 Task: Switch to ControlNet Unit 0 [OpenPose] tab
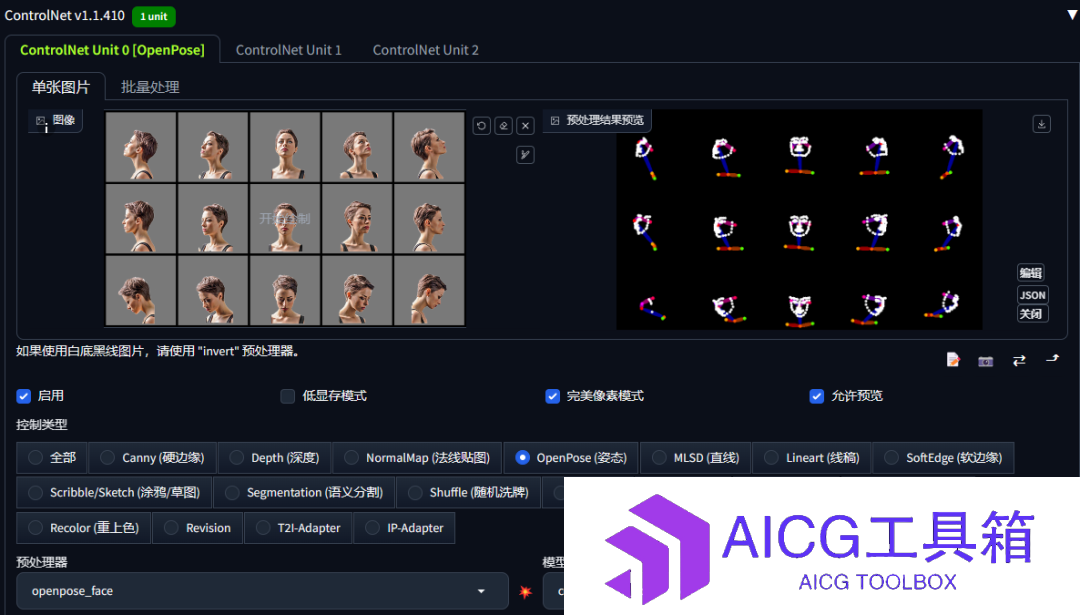[x=112, y=50]
